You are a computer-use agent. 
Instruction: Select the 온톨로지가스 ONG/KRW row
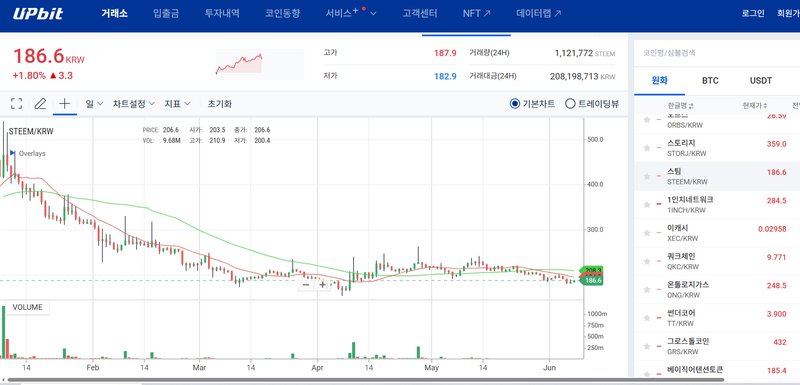[717, 290]
